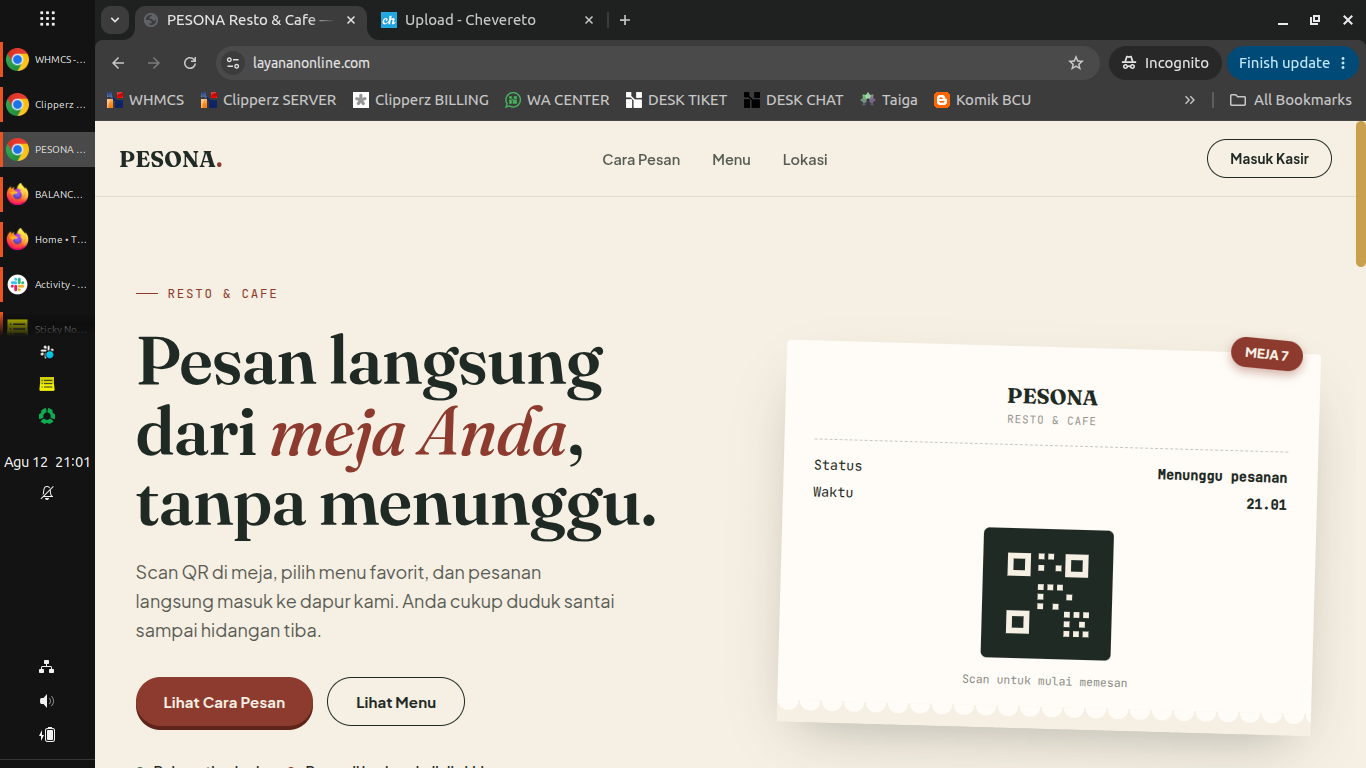Open the Ubuntu app grid launcher
Viewport: 1366px width, 768px height.
click(47, 19)
